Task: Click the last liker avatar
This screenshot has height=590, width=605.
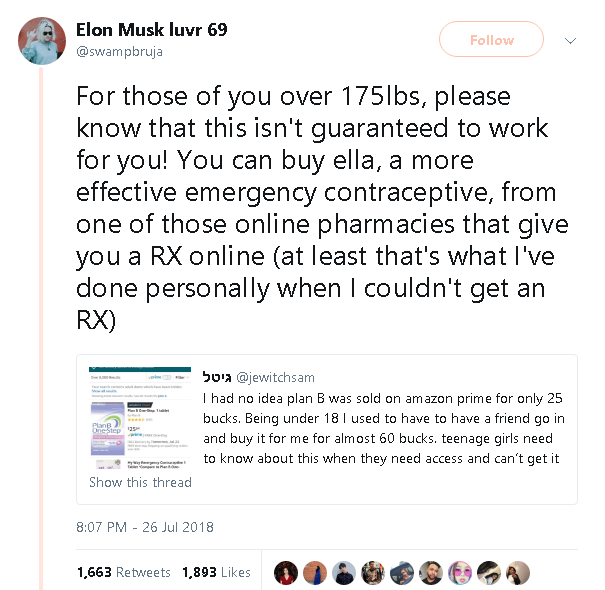Action: [x=517, y=573]
